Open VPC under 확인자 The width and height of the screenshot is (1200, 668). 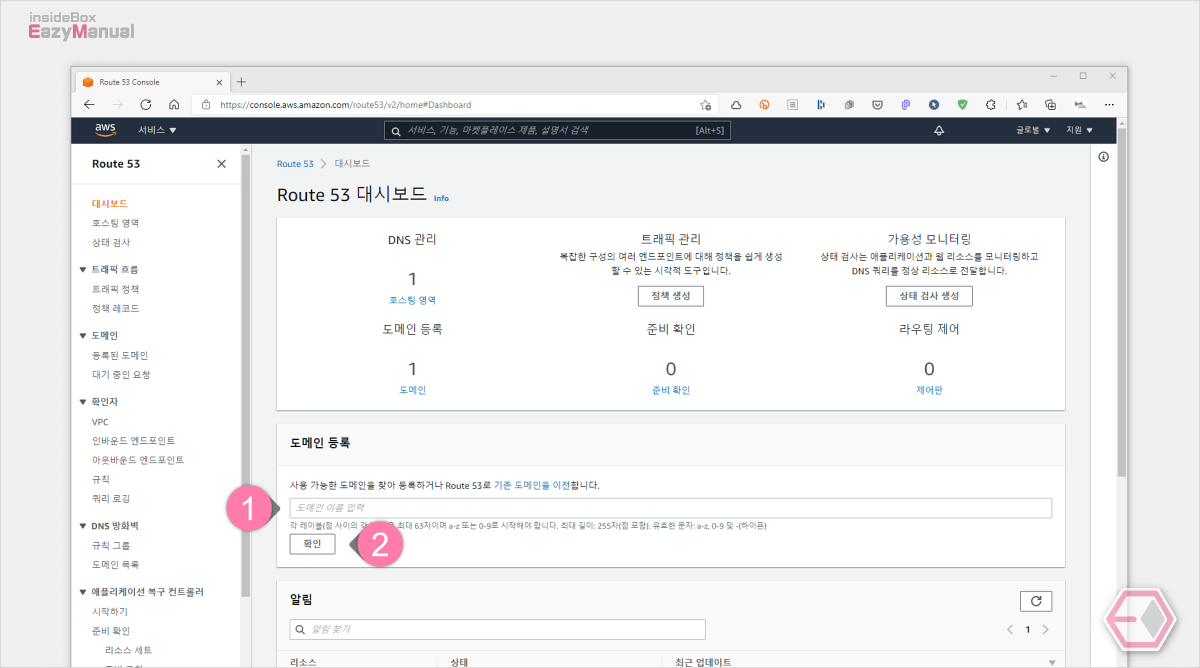coord(100,422)
